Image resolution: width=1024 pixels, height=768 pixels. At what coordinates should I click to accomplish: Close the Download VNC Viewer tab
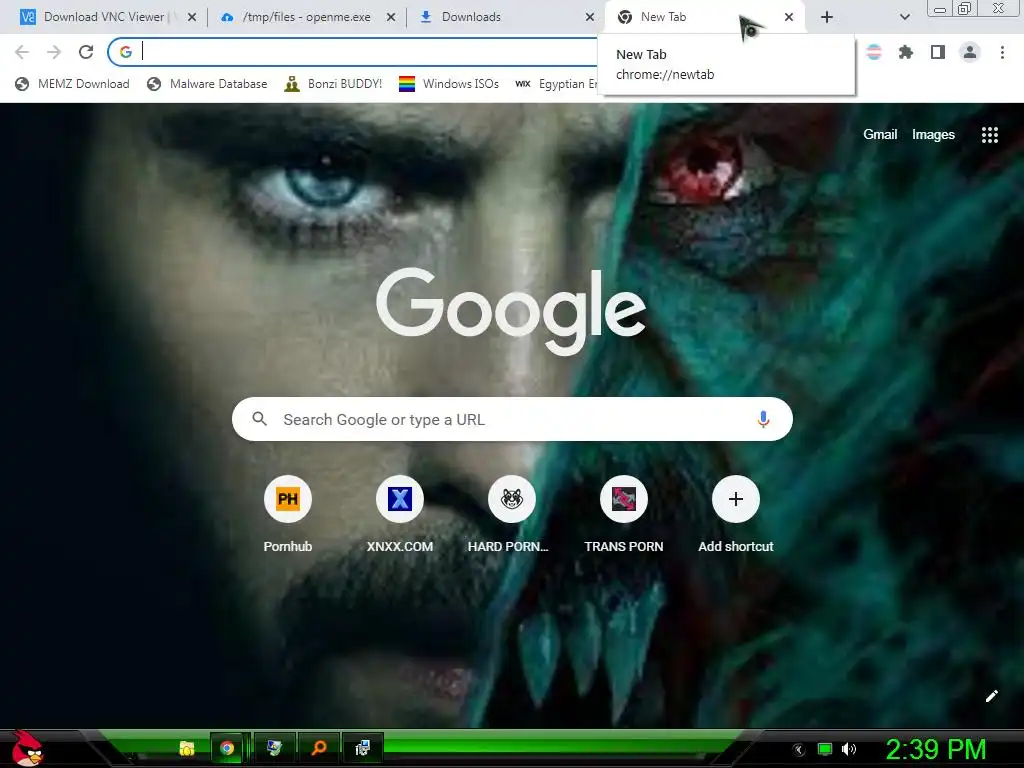(x=192, y=18)
